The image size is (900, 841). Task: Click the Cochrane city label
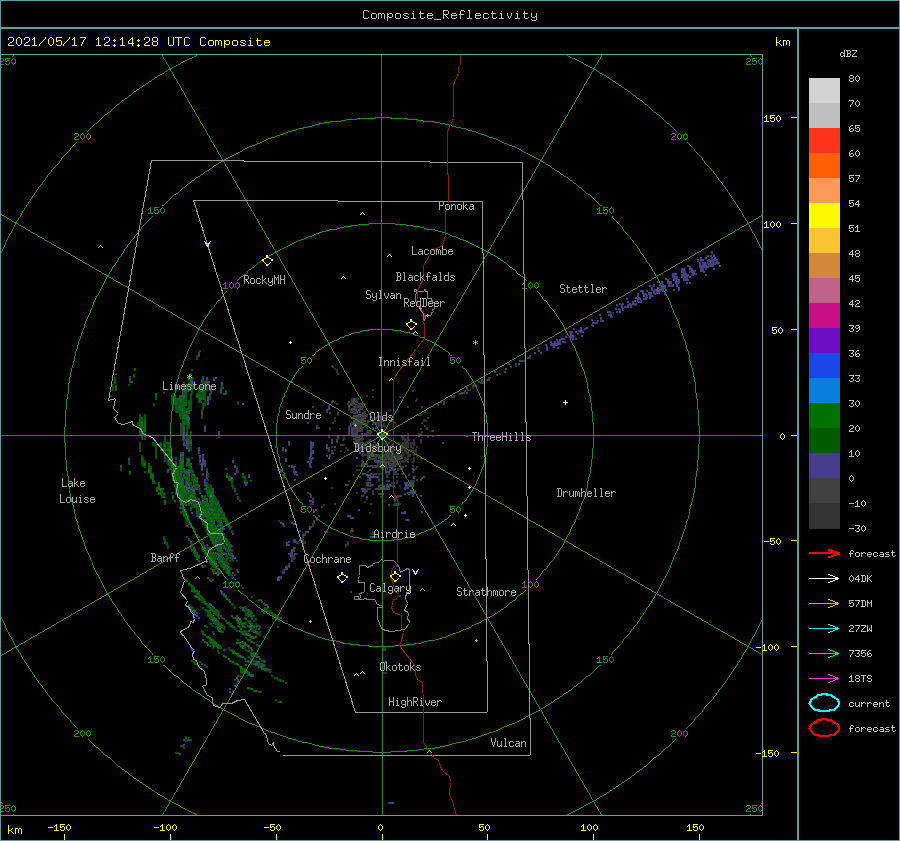coord(327,559)
